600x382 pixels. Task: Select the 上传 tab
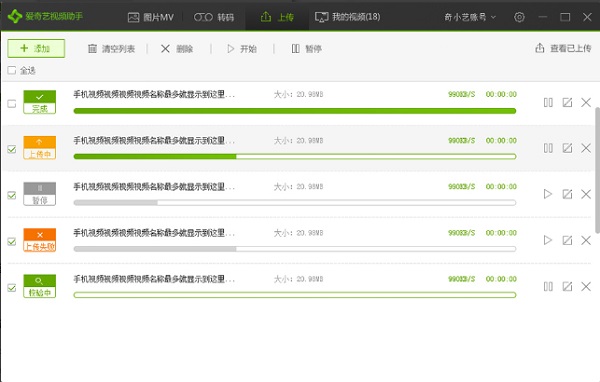[x=277, y=17]
